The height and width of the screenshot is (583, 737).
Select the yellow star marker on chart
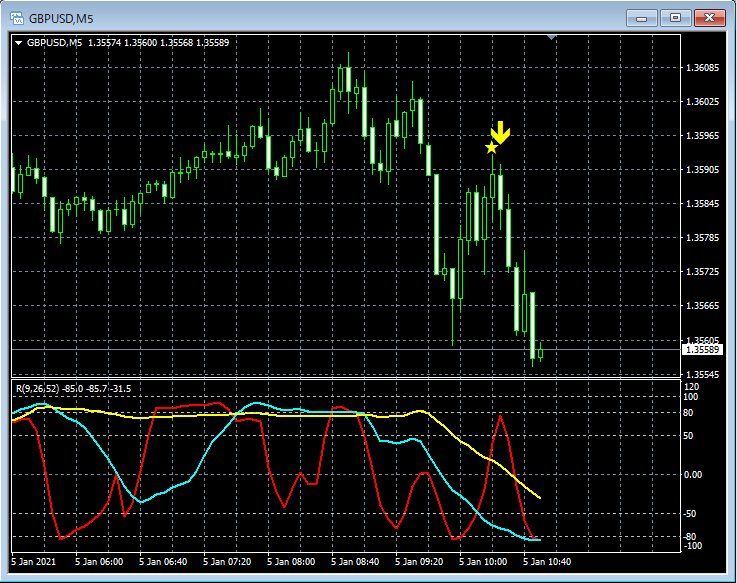tap(491, 148)
